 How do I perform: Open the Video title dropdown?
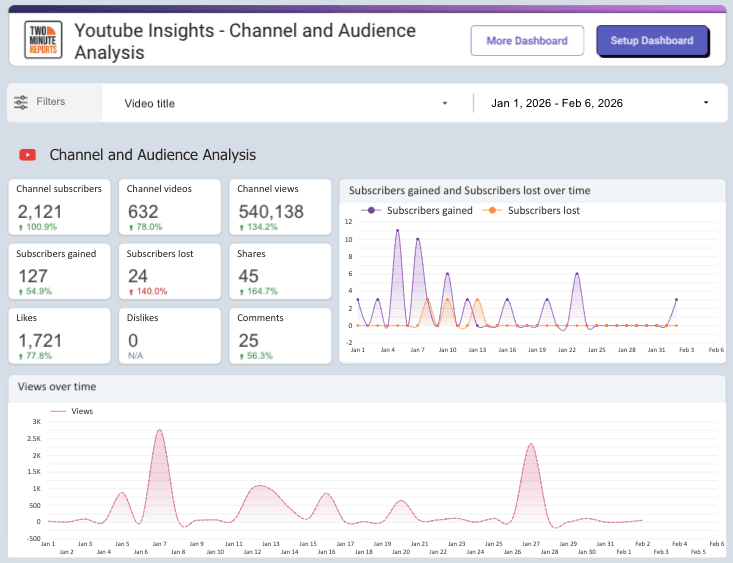tap(286, 103)
